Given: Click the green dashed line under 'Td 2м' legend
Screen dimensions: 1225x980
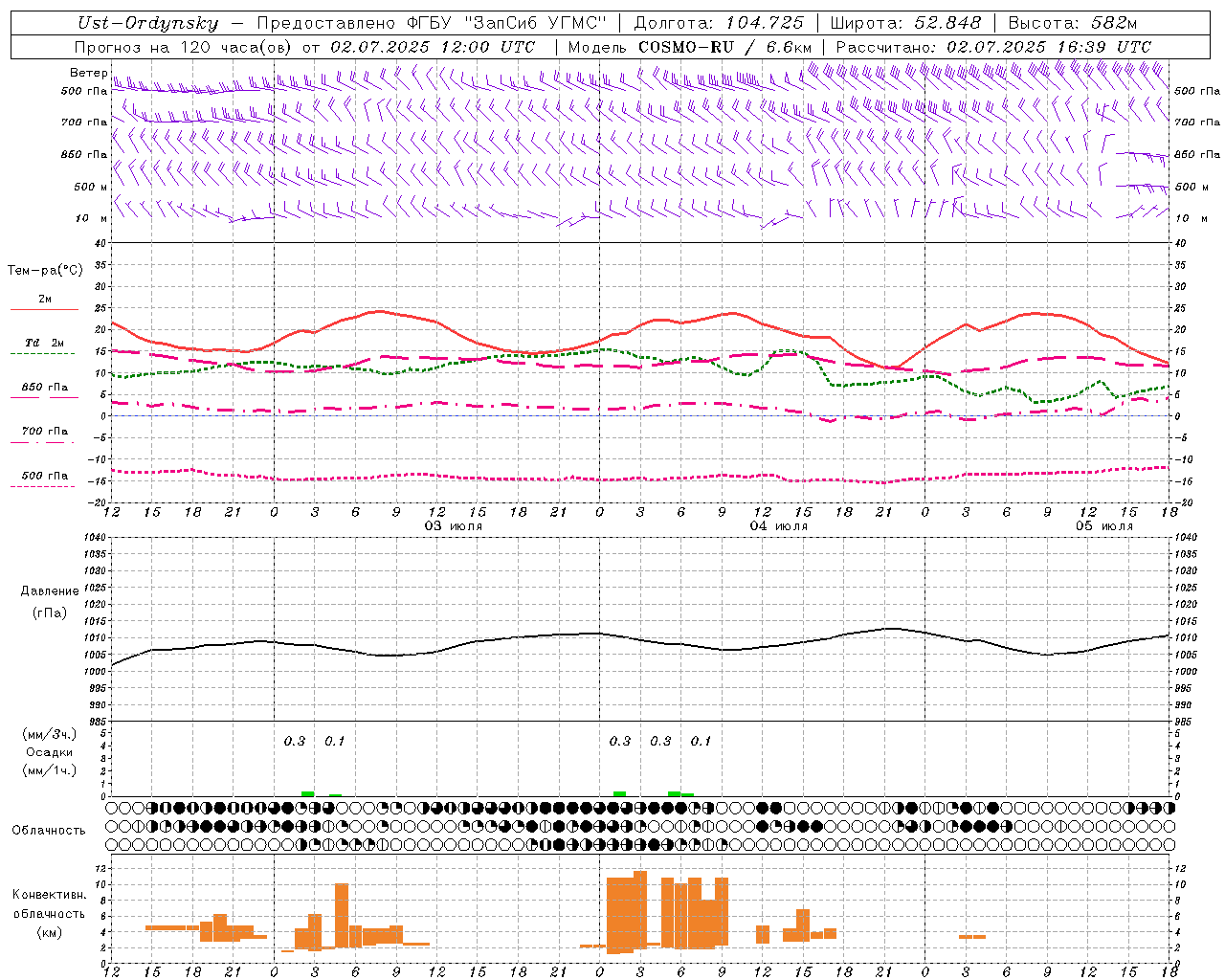Looking at the screenshot, I should point(42,353).
